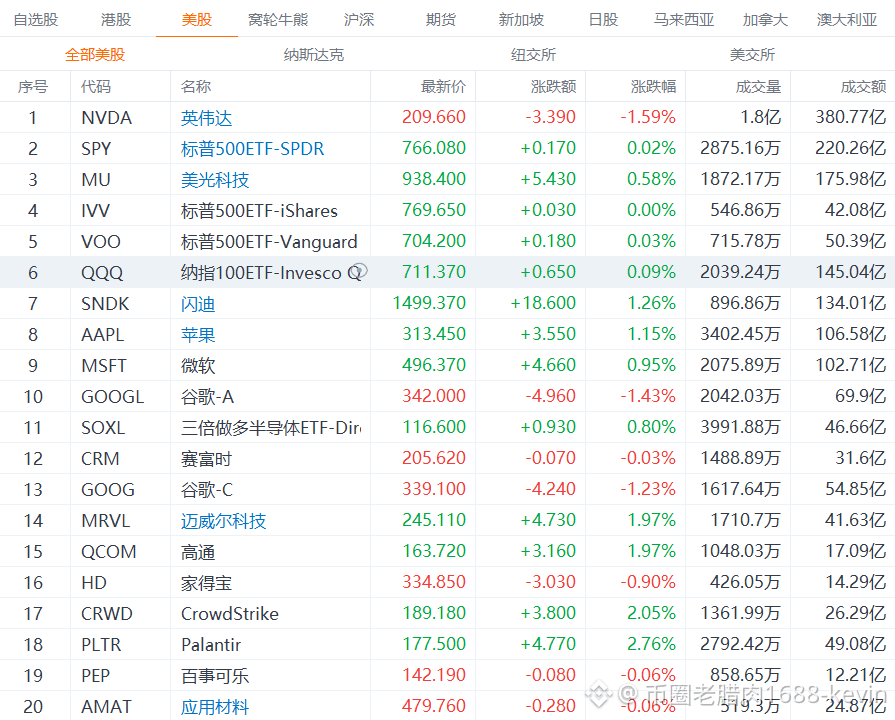Click the 380.77亿 turnover cell
This screenshot has height=720, width=895.
pyautogui.click(x=850, y=117)
